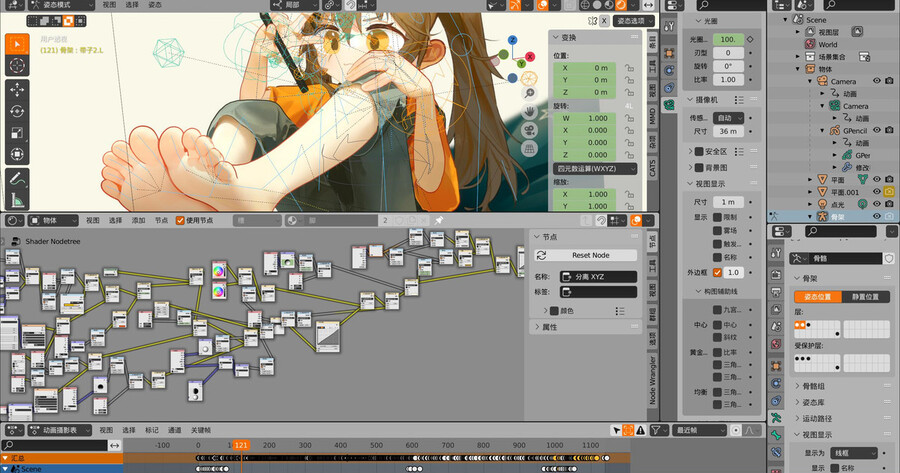Open the 传感器 自动 fit dropdown
The image size is (900, 473).
729,118
